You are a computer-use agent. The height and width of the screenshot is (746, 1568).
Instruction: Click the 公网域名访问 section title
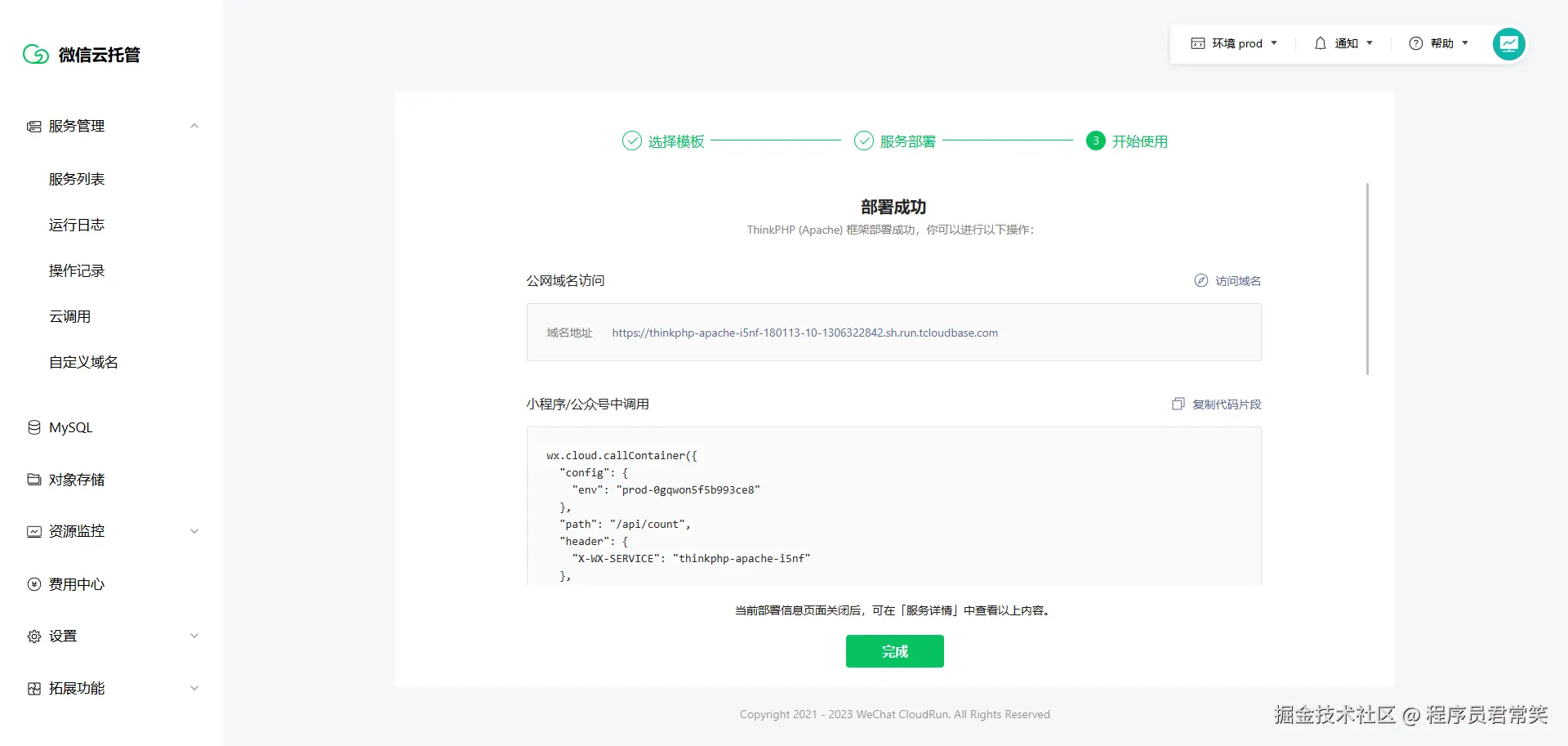coord(566,280)
